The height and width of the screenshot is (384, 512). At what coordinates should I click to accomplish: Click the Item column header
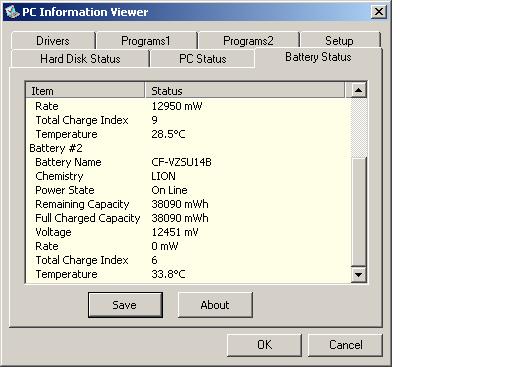(x=85, y=91)
